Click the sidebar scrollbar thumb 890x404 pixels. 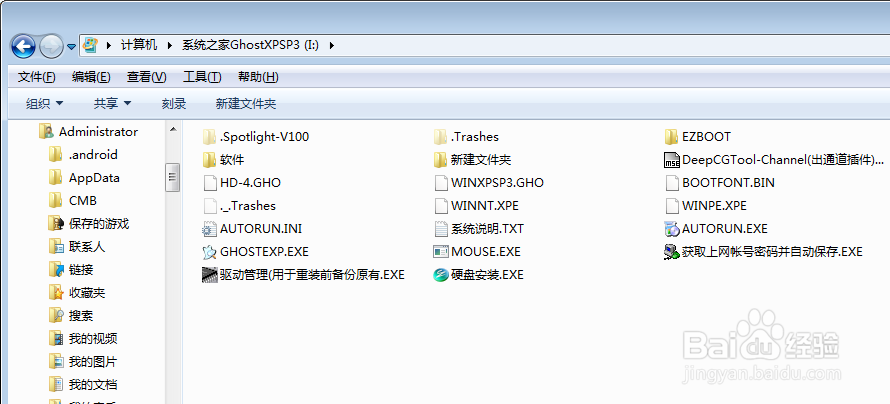click(x=173, y=177)
